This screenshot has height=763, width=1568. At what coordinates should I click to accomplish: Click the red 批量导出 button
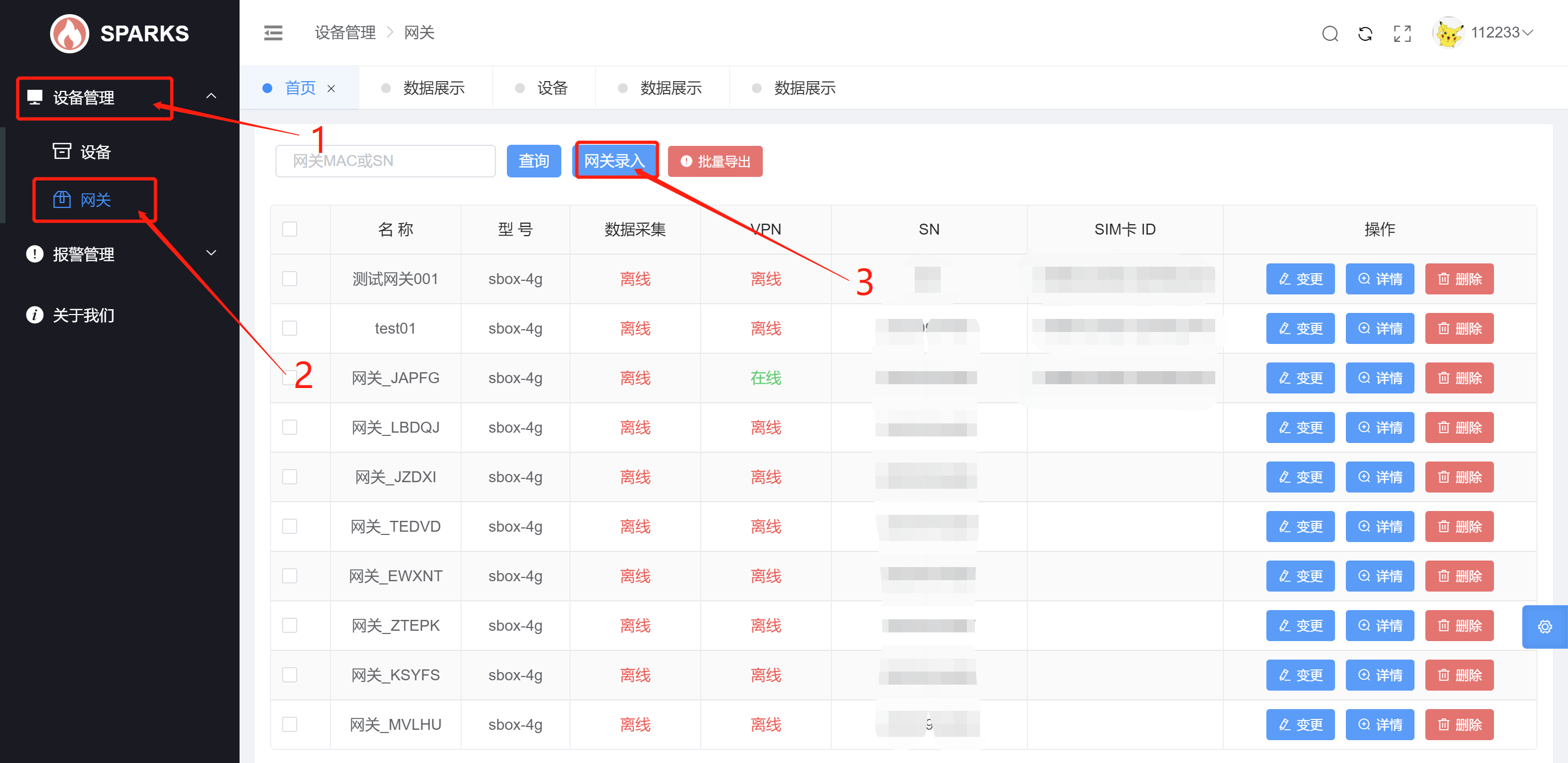click(x=715, y=161)
